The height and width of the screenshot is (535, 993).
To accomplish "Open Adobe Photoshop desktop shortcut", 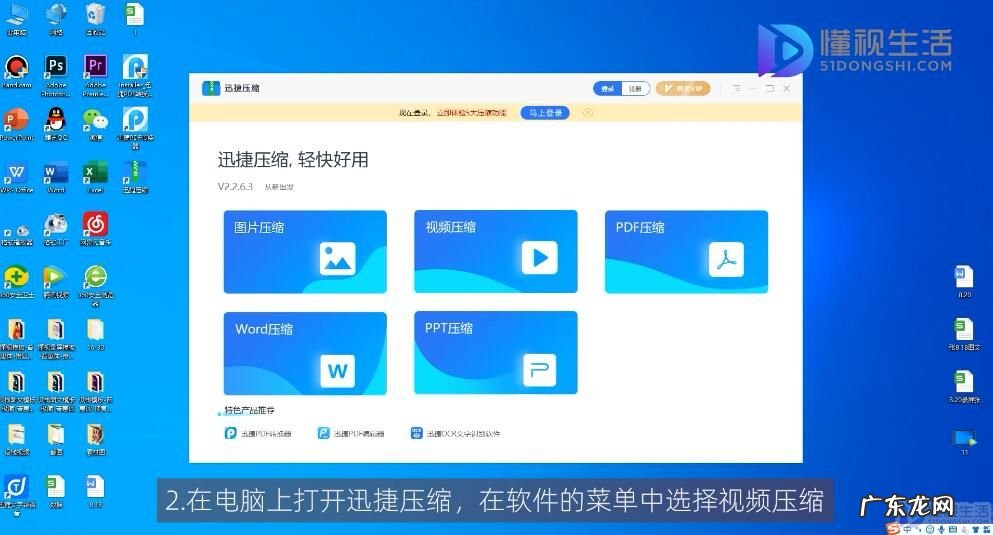I will (56, 75).
